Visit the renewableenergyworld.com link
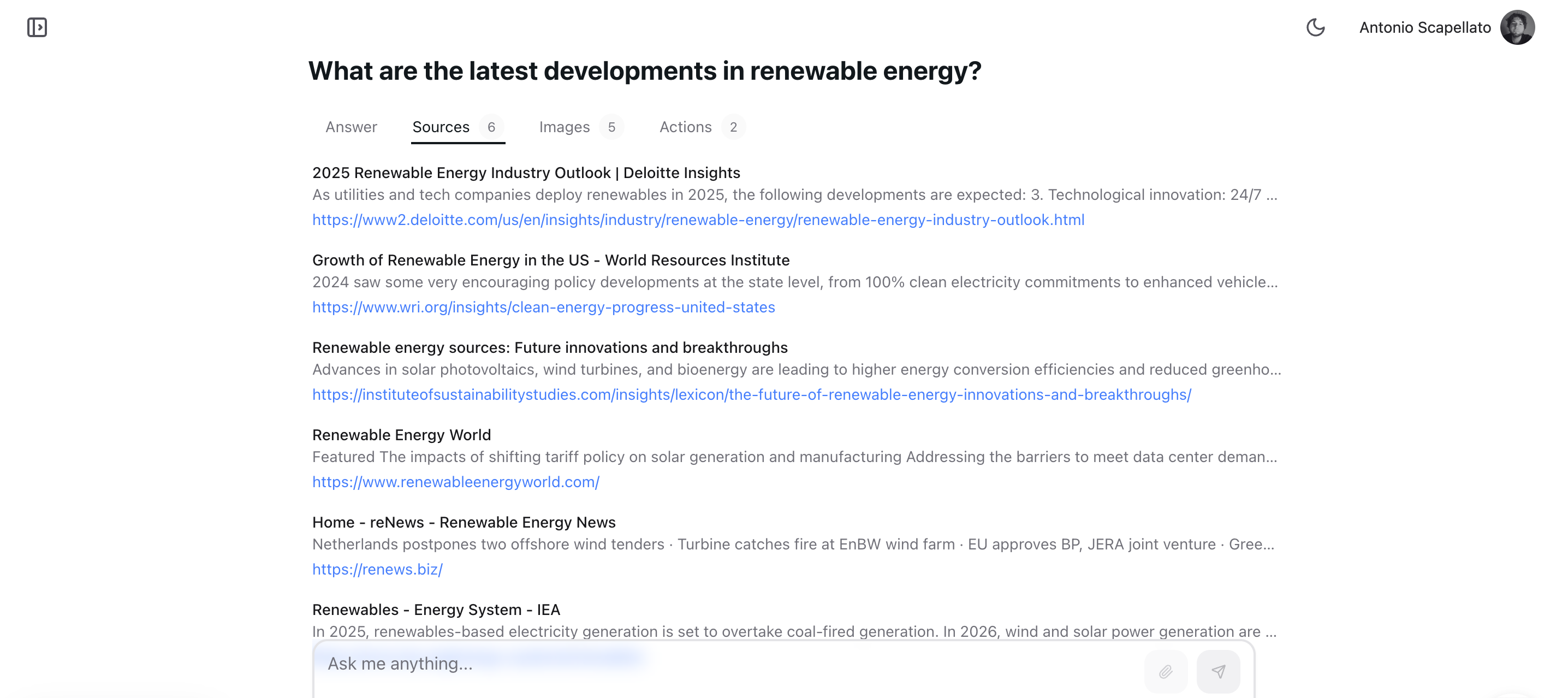The width and height of the screenshot is (1568, 698). point(455,482)
